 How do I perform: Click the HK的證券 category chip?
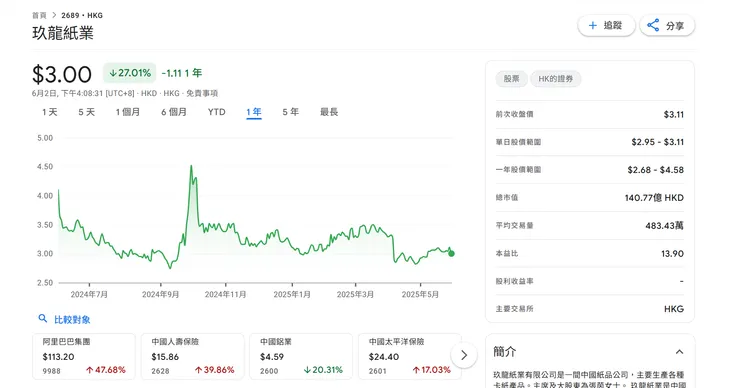tap(555, 79)
